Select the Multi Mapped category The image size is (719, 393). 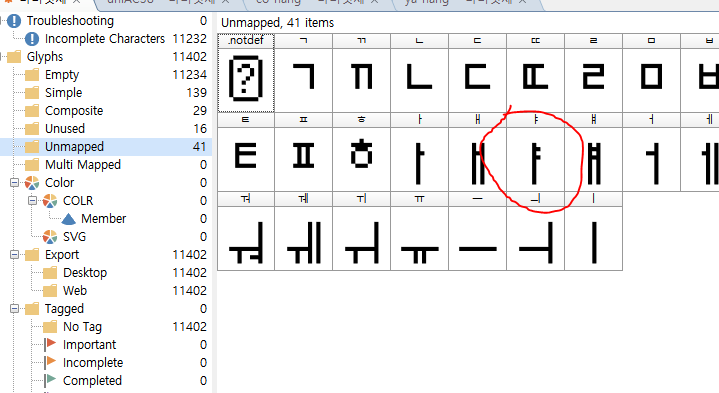pos(106,165)
